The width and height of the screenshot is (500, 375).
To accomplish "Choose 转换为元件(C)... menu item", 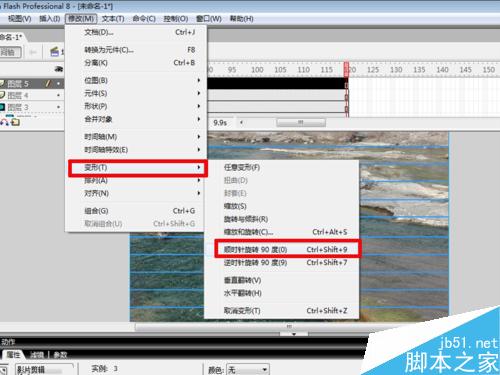I will tap(136, 50).
